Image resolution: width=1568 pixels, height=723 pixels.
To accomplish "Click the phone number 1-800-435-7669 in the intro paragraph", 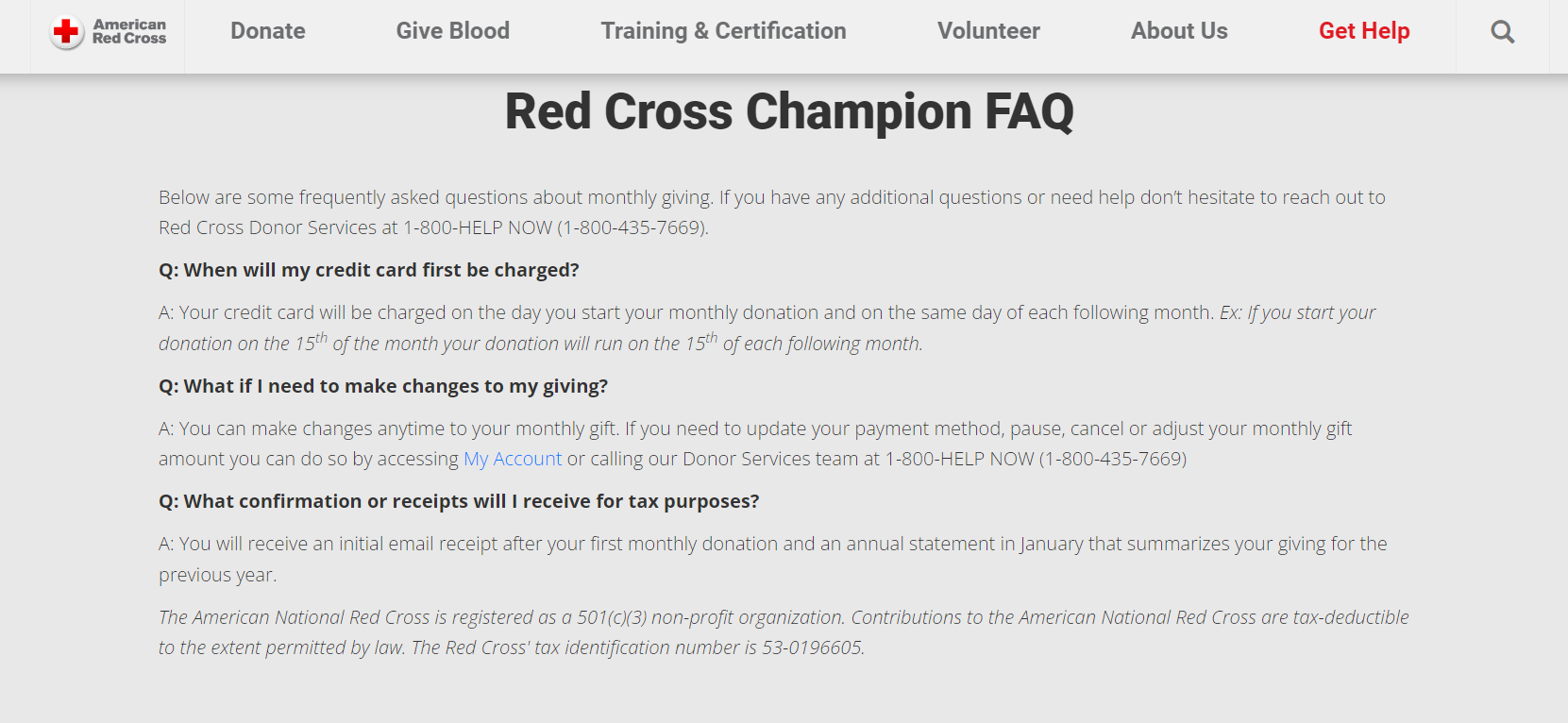I will pos(631,227).
